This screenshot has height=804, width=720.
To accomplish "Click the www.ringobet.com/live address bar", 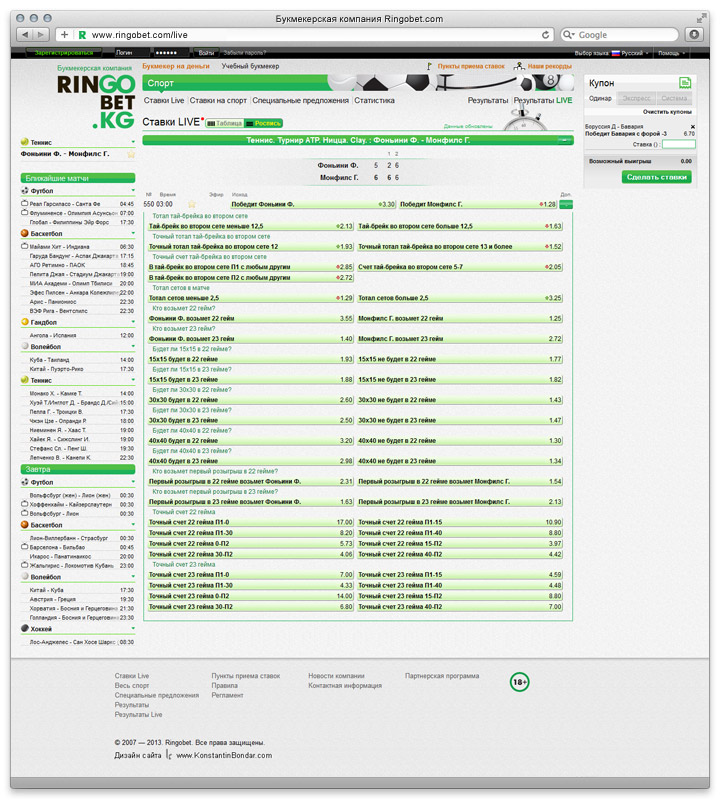I will point(305,34).
